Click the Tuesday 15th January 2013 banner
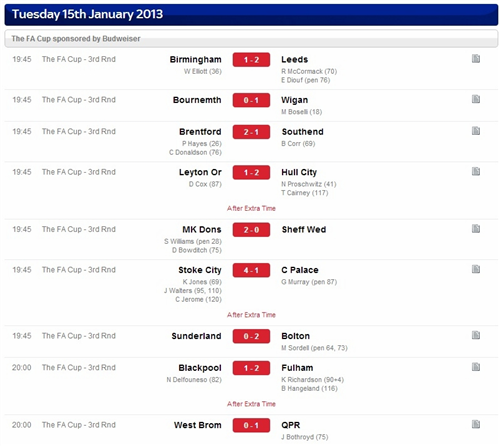This screenshot has height=446, width=500. click(x=251, y=15)
